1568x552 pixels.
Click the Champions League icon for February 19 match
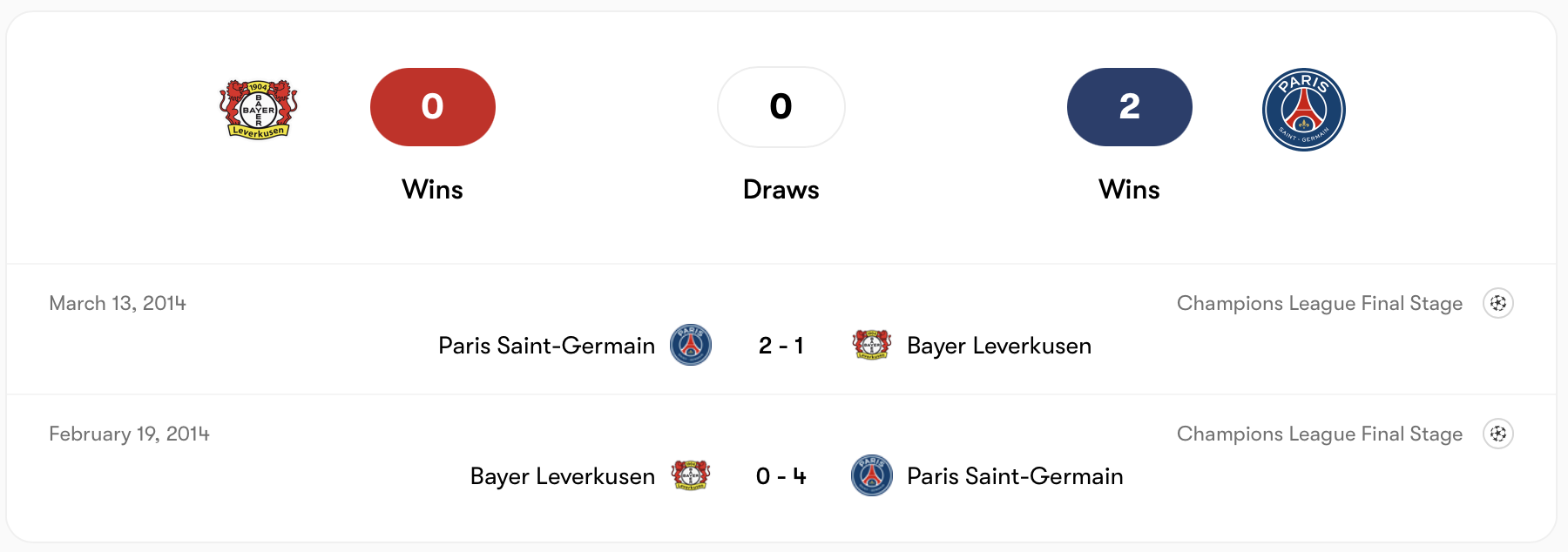click(1498, 434)
